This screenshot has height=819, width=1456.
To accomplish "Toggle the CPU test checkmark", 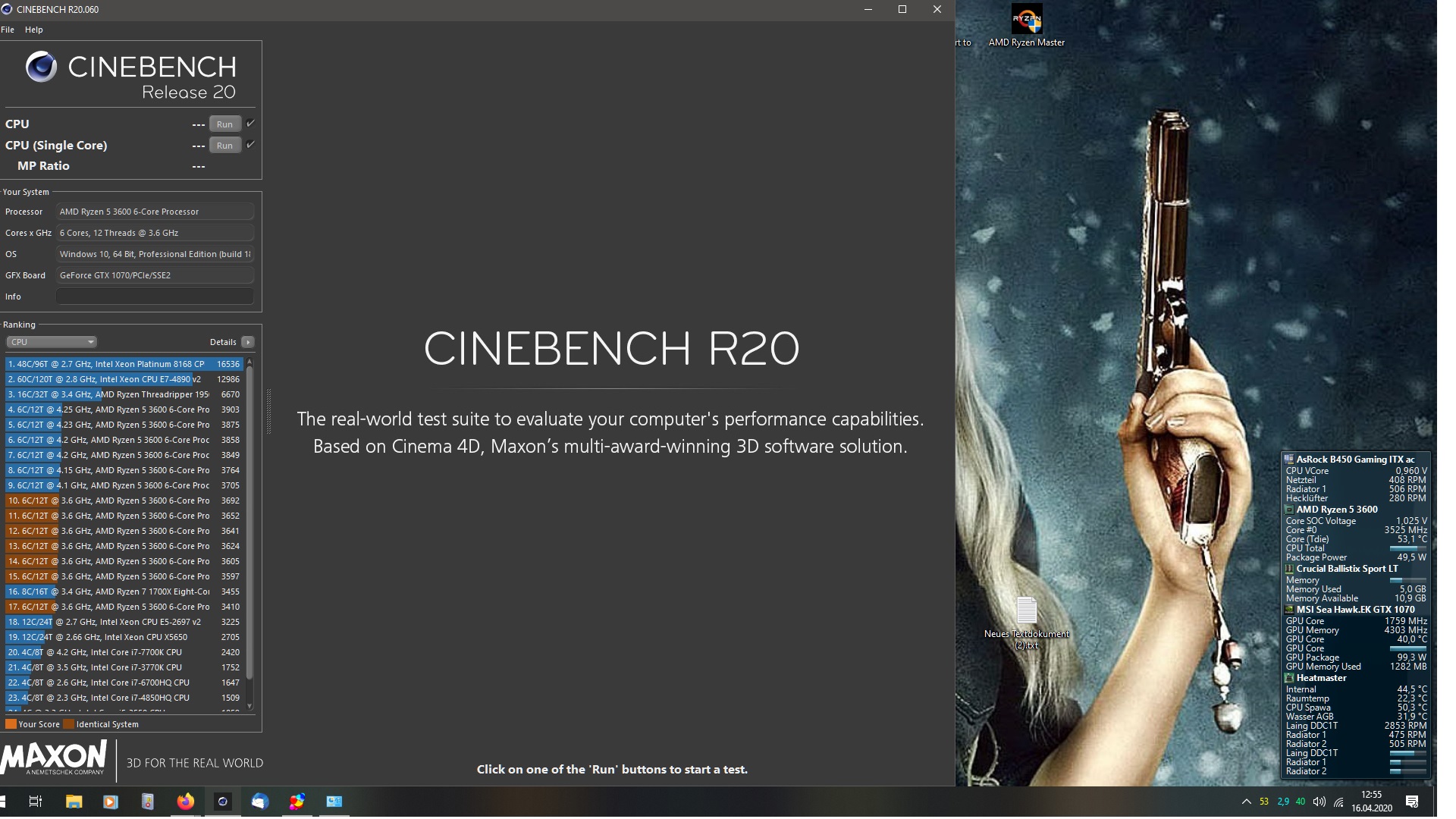I will pyautogui.click(x=250, y=123).
